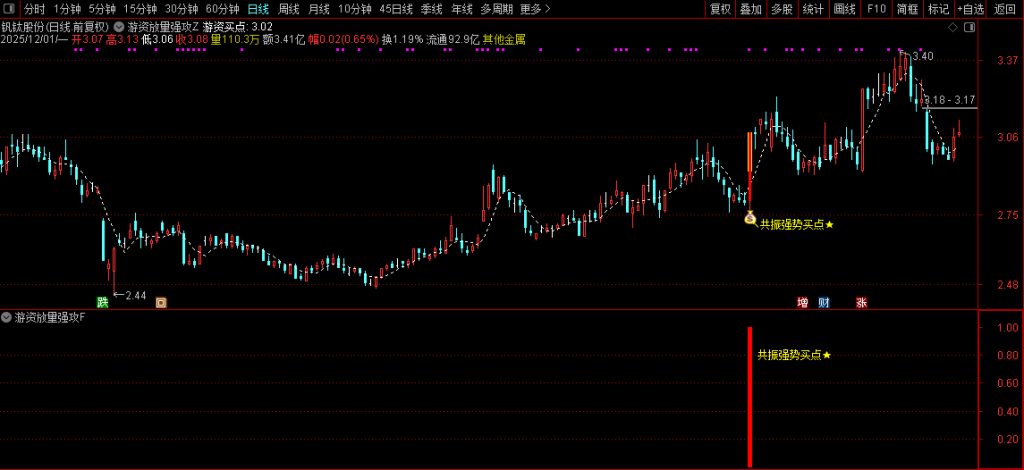Viewport: 1024px width, 470px height.
Task: Click the 2.75 price axis label
Action: coord(1008,215)
